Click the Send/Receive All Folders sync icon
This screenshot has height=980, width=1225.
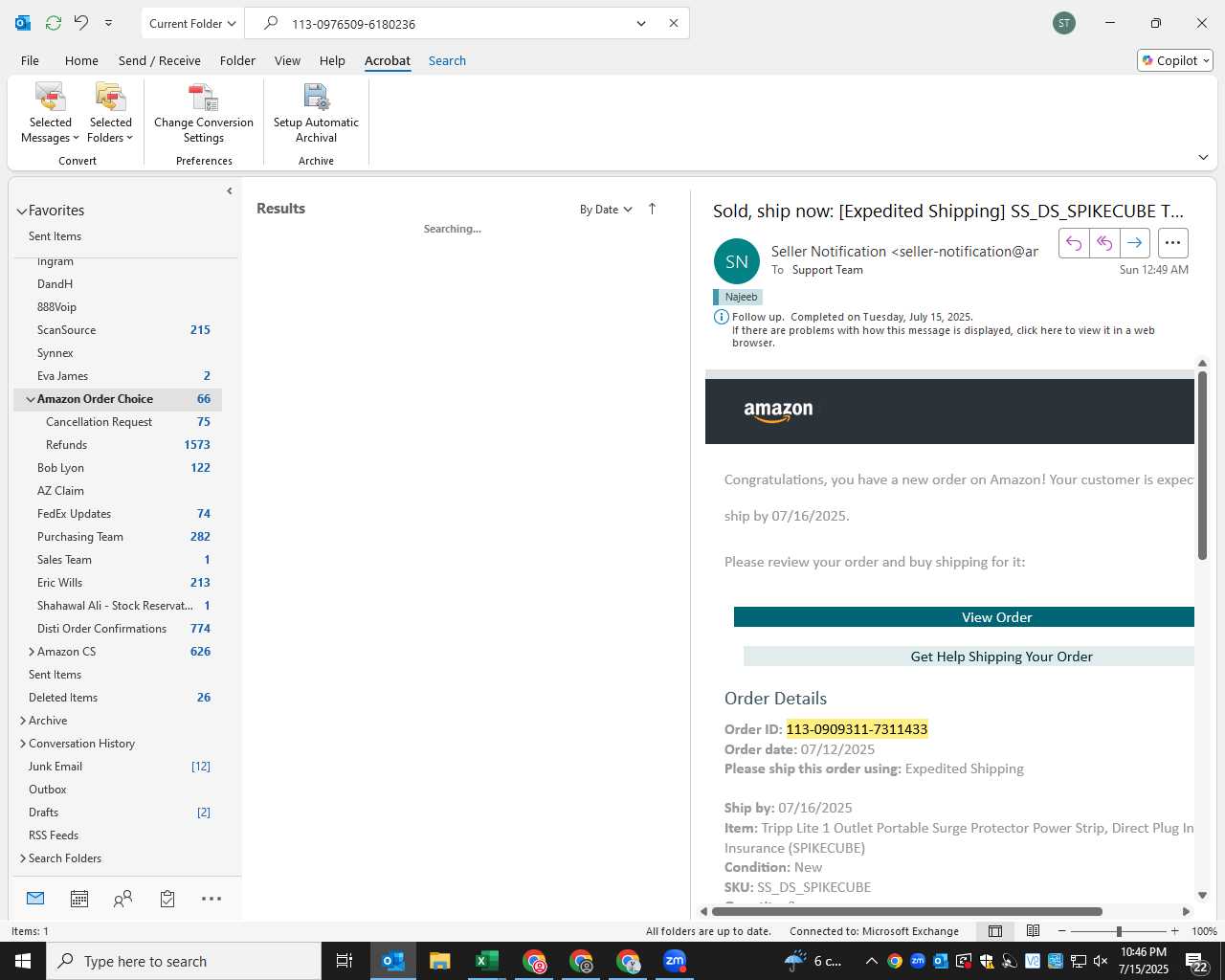click(x=54, y=23)
